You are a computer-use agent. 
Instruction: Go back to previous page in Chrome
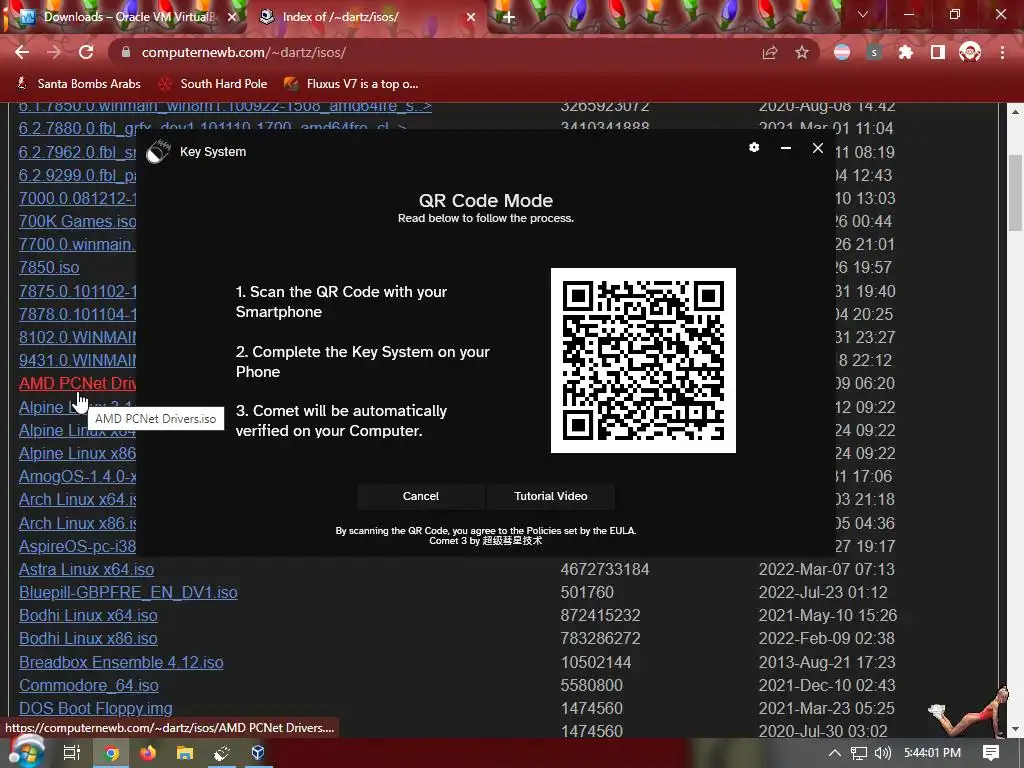[x=22, y=53]
